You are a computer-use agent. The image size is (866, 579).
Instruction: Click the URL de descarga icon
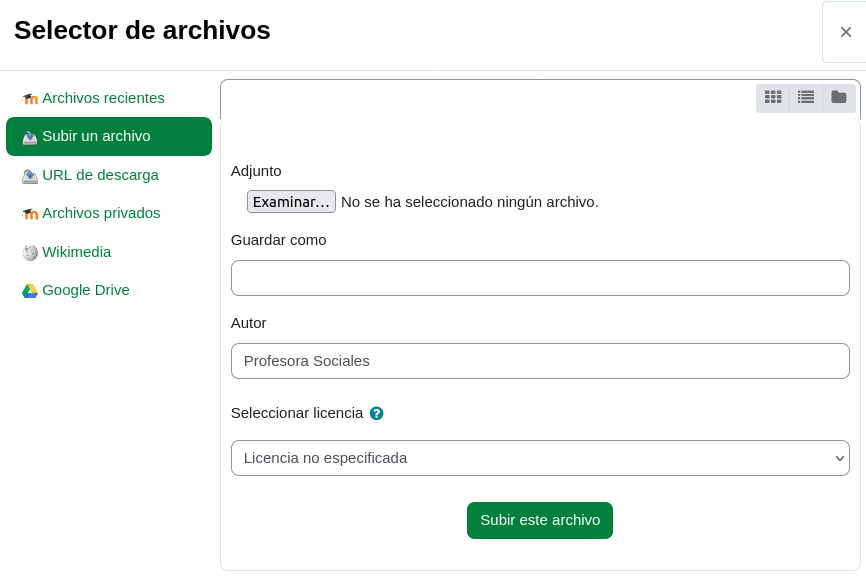[x=30, y=176]
